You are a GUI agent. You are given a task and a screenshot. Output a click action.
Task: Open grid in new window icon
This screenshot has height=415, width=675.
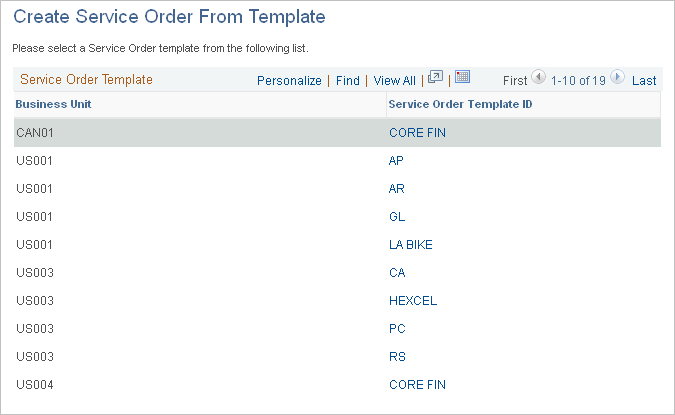(435, 77)
